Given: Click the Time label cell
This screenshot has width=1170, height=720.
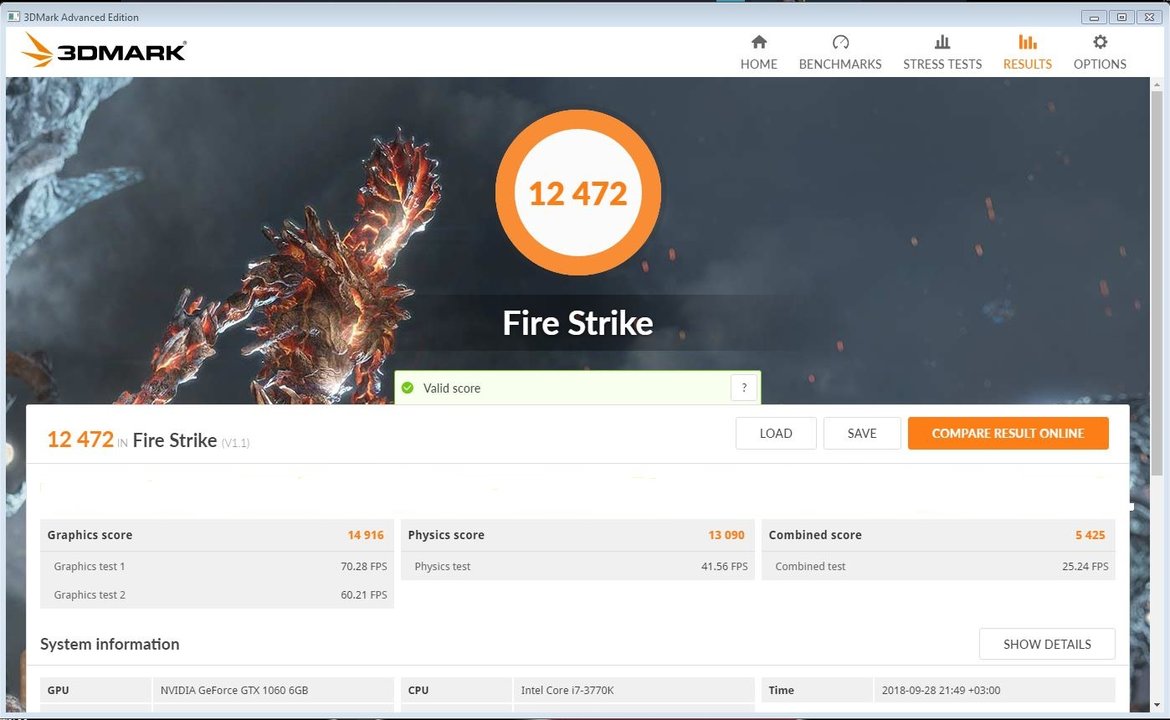Looking at the screenshot, I should (x=817, y=690).
